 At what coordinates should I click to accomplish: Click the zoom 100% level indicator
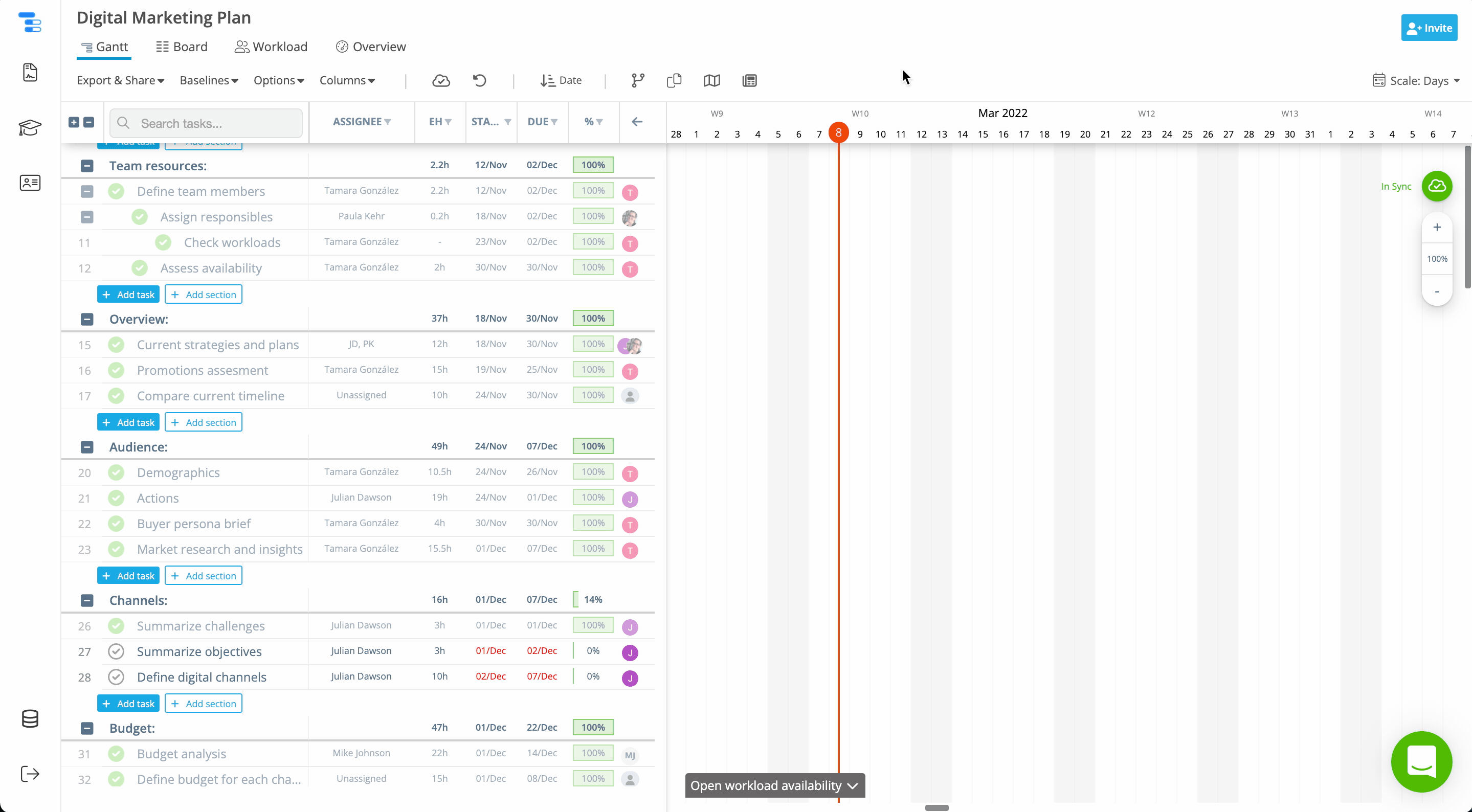(1437, 258)
